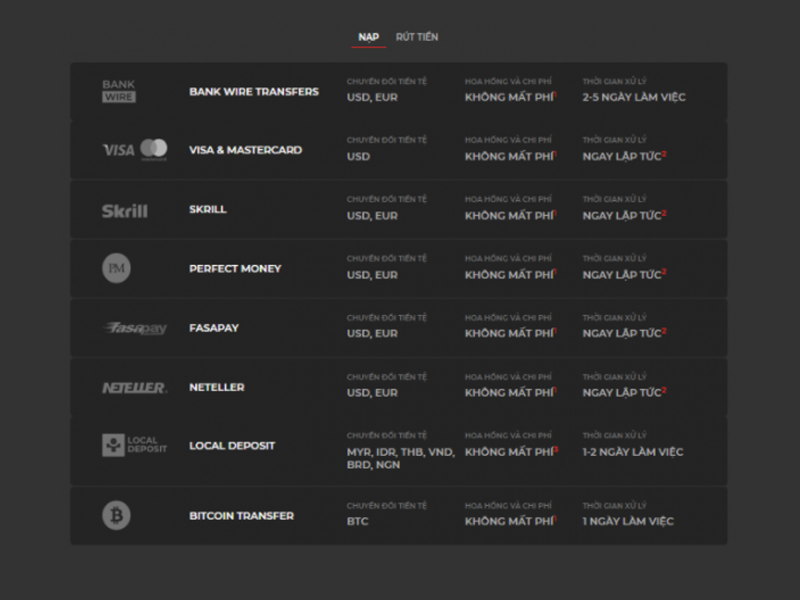Click '1 NGÀY LÀM VIỆC' in Bitcoin row
The height and width of the screenshot is (600, 800).
628,521
